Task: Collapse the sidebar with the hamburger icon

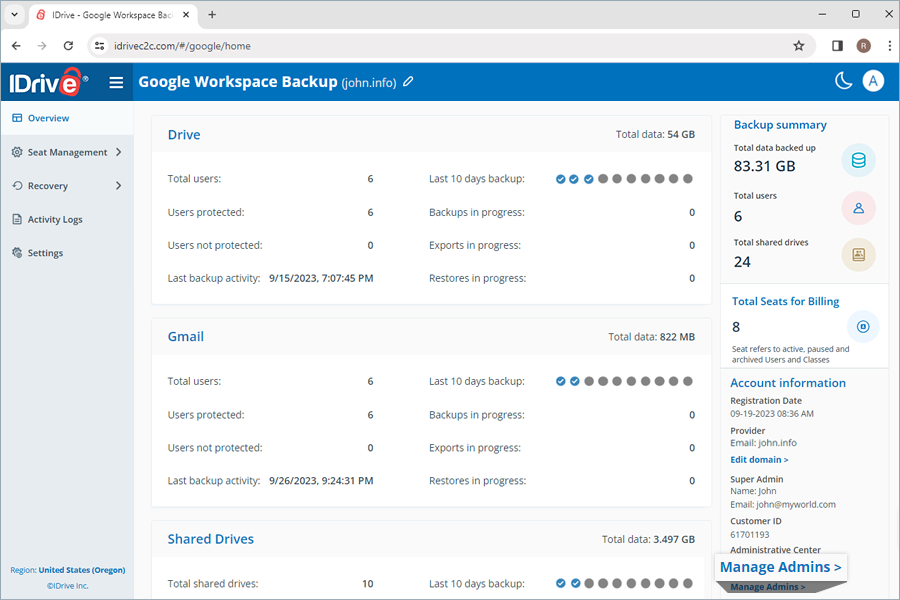Action: [x=116, y=82]
